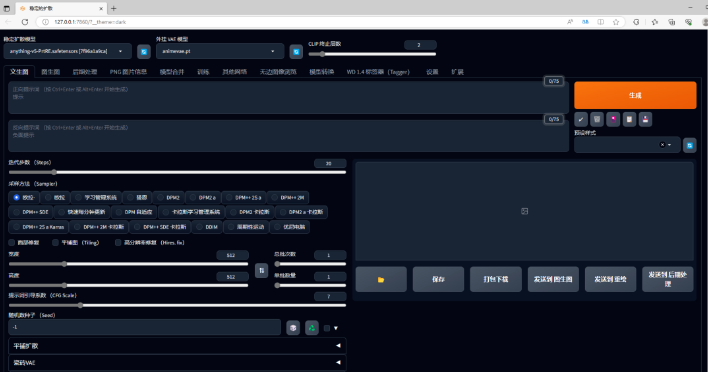The height and width of the screenshot is (372, 708).
Task: Click the site info icon beside URL
Action: pos(45,22)
